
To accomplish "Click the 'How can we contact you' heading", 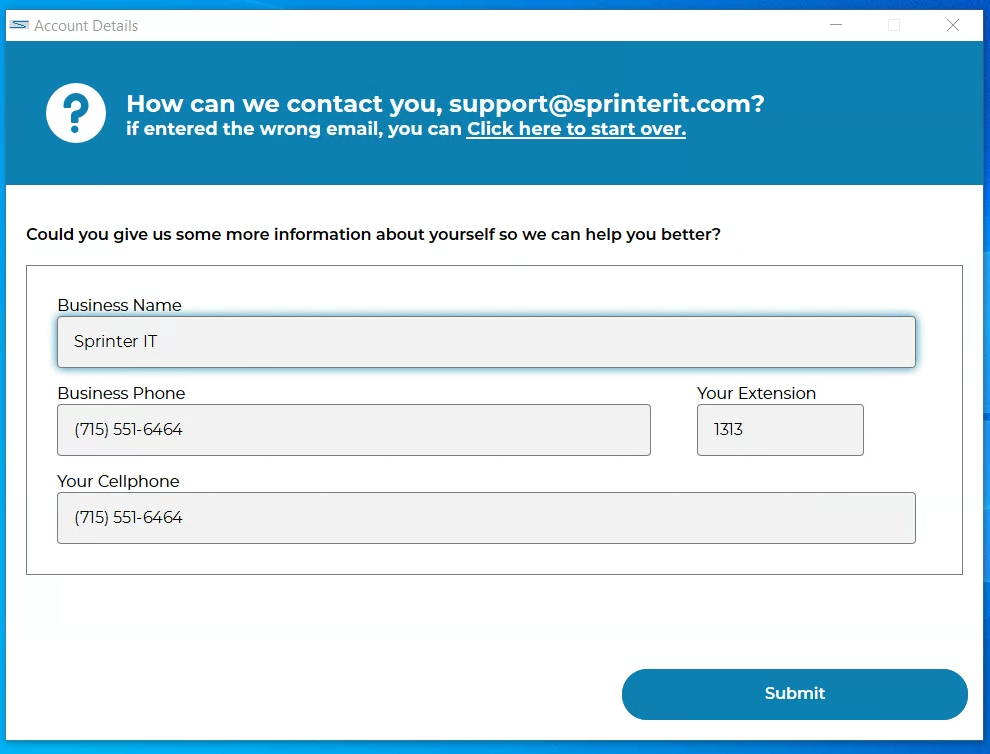I will pos(445,104).
